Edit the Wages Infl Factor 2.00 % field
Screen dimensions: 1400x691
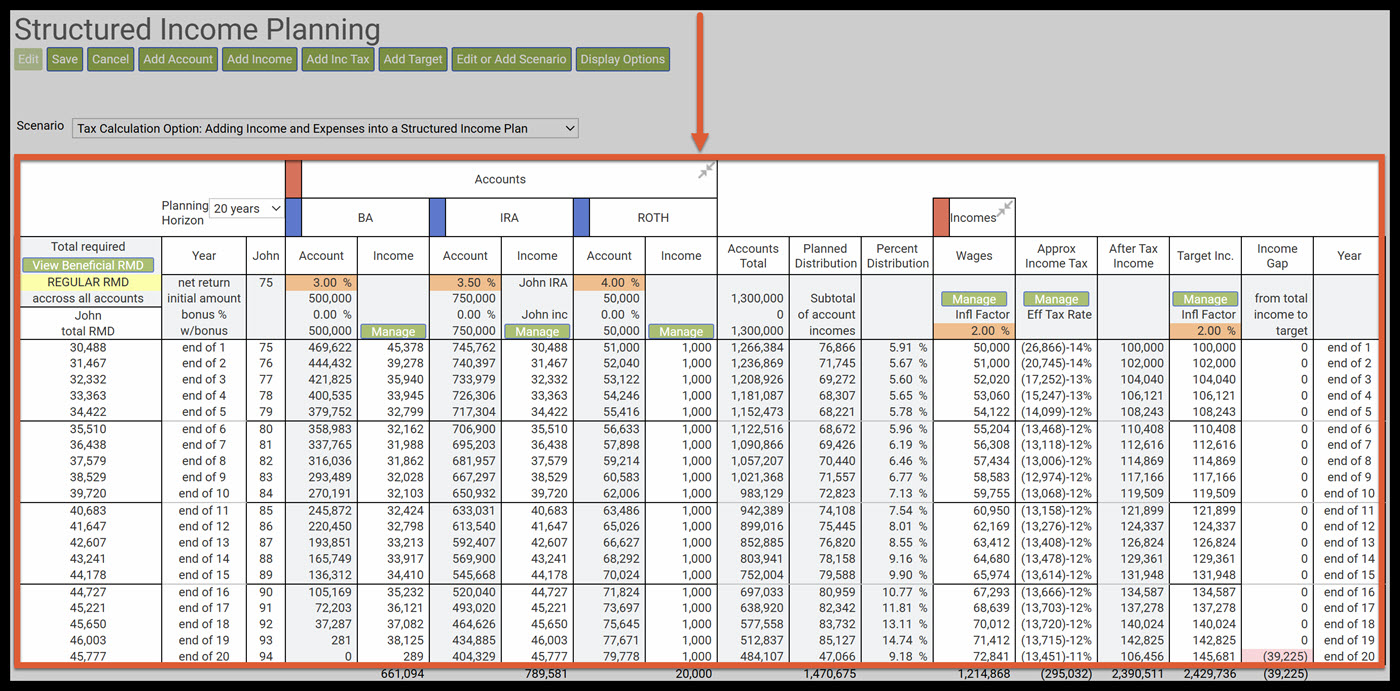(974, 331)
